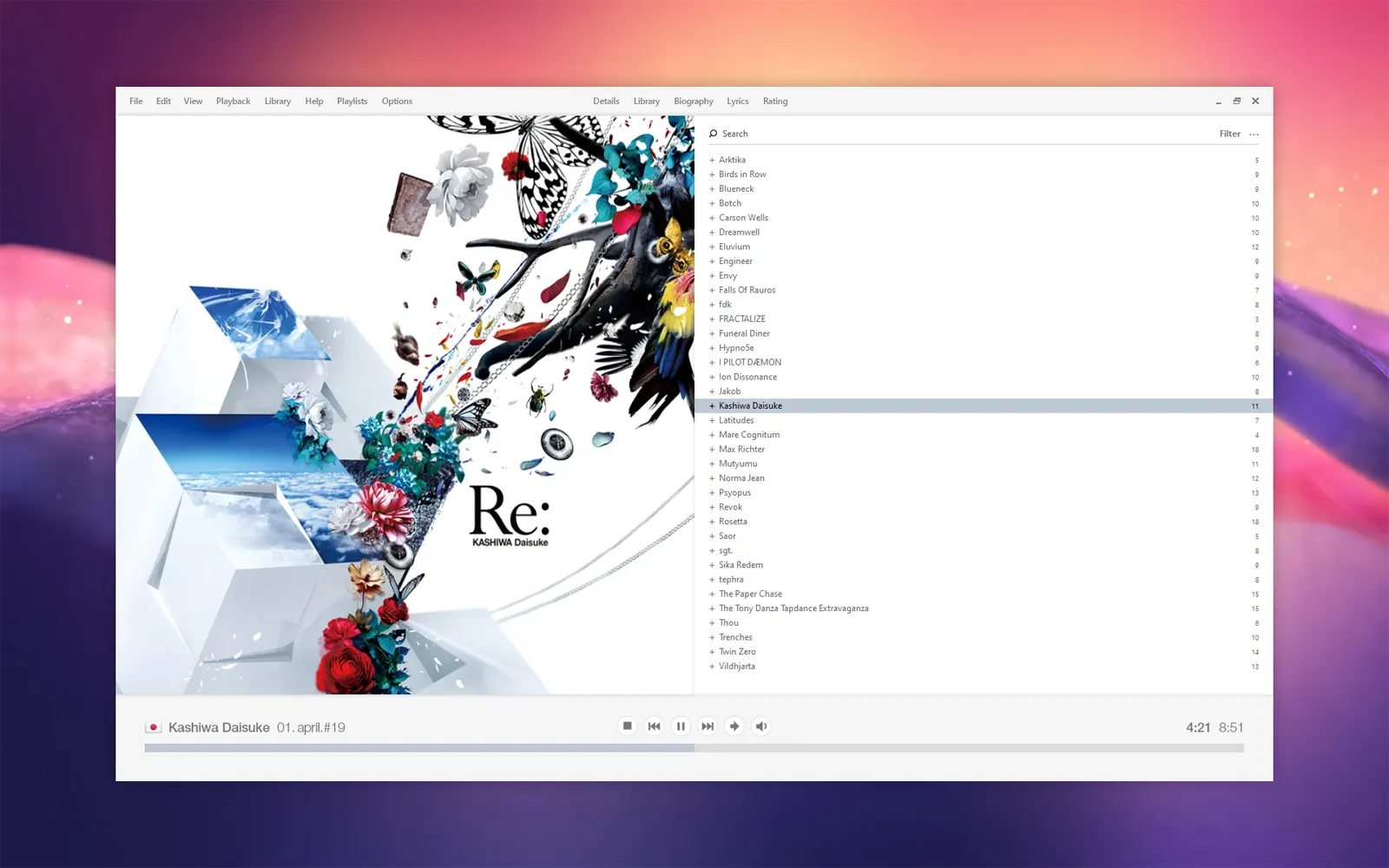Click the playback order arrow icon
The width and height of the screenshot is (1389, 868).
pos(734,727)
